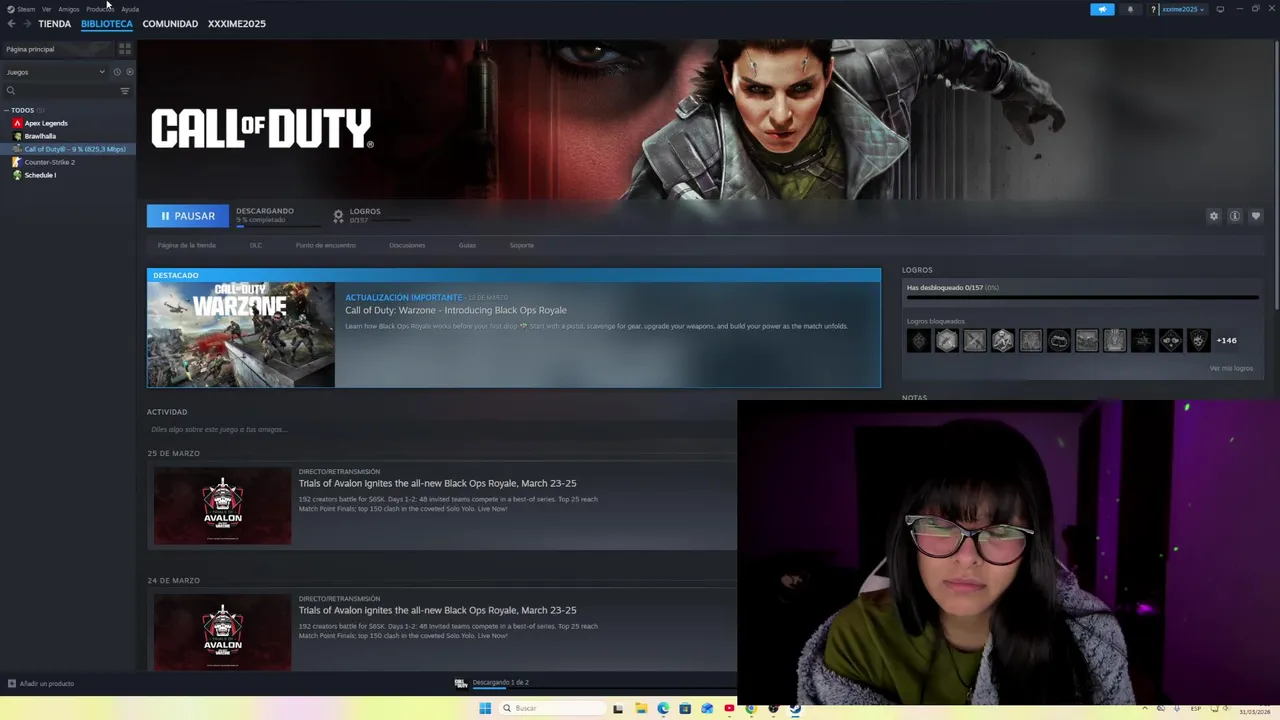
Task: Open Warzone featured update thumbnail
Action: [241, 334]
